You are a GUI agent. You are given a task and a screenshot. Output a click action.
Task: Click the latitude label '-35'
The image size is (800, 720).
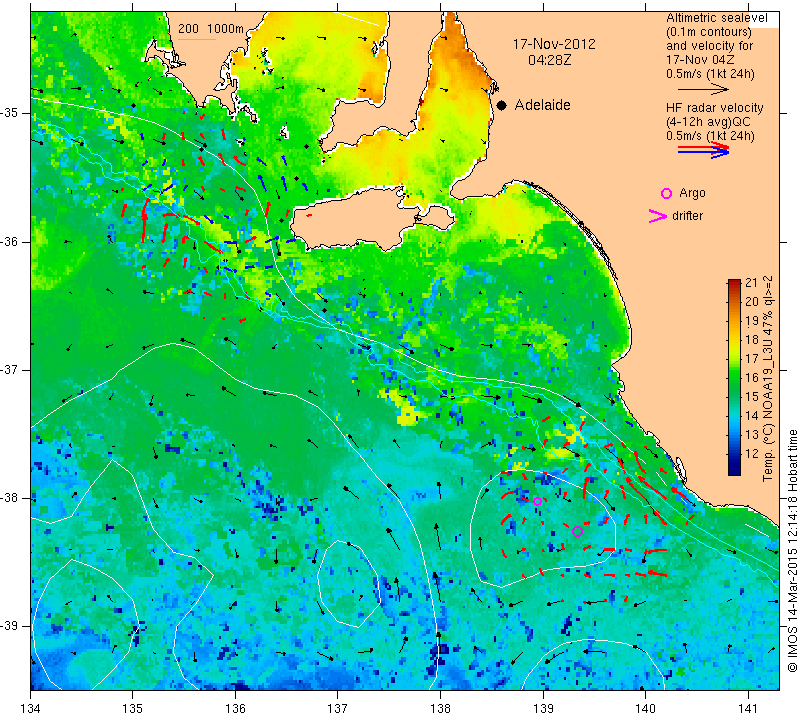[10, 113]
